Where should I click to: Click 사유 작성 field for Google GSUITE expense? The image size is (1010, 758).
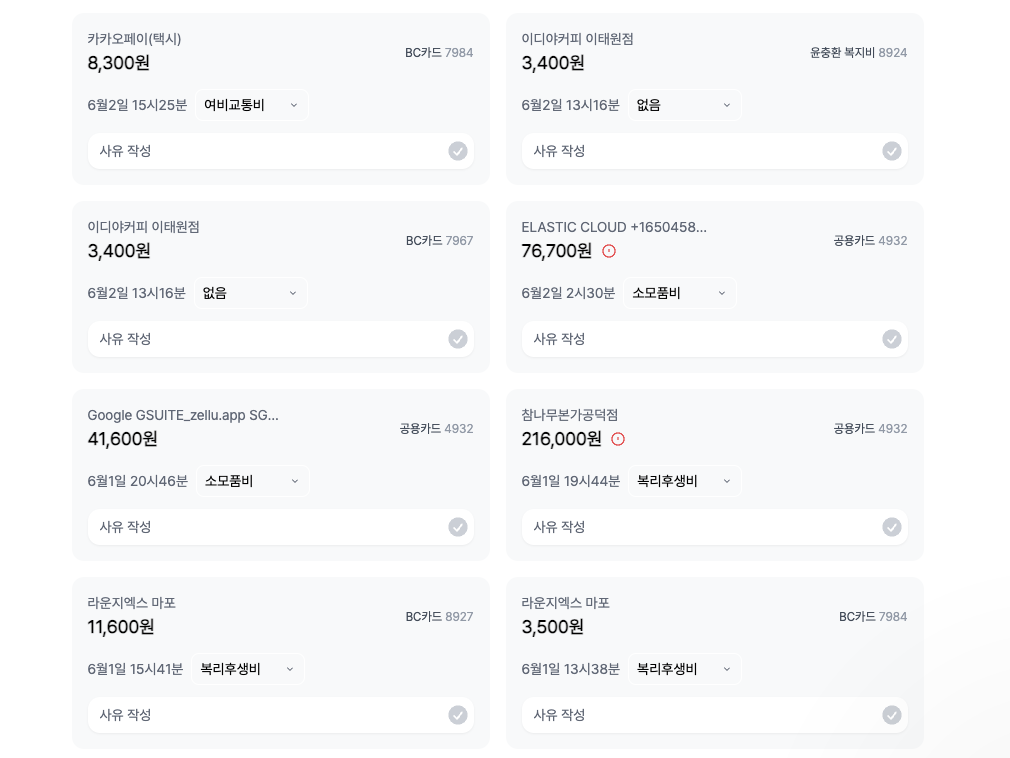pyautogui.click(x=281, y=527)
